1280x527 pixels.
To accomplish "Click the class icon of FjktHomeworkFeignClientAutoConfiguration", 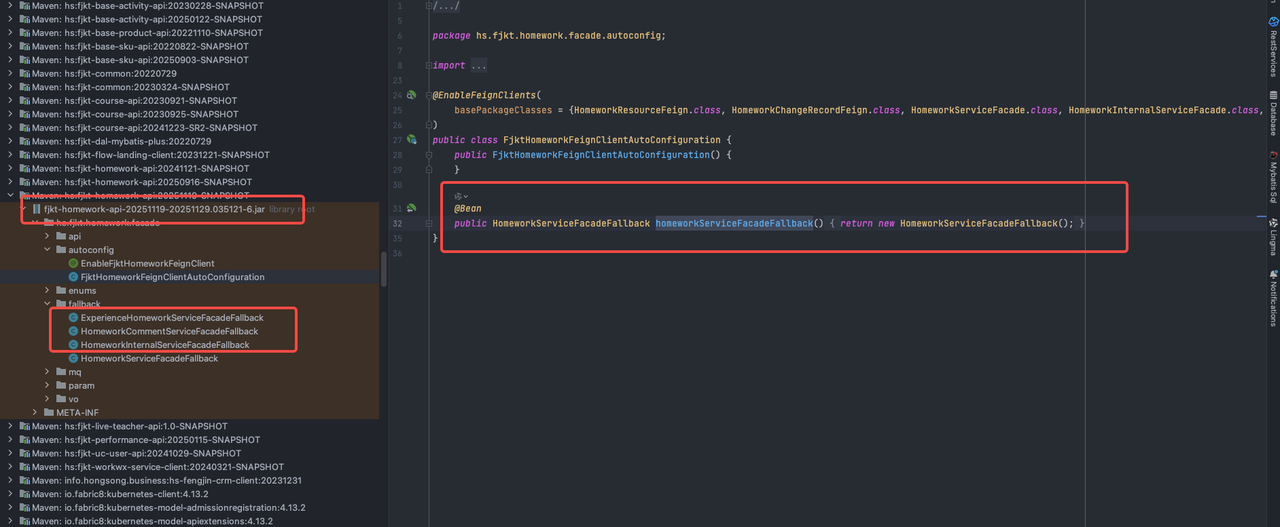I will (x=73, y=277).
